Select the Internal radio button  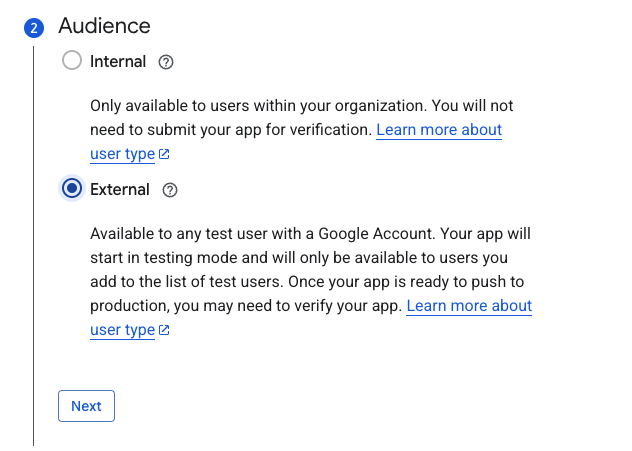72,61
